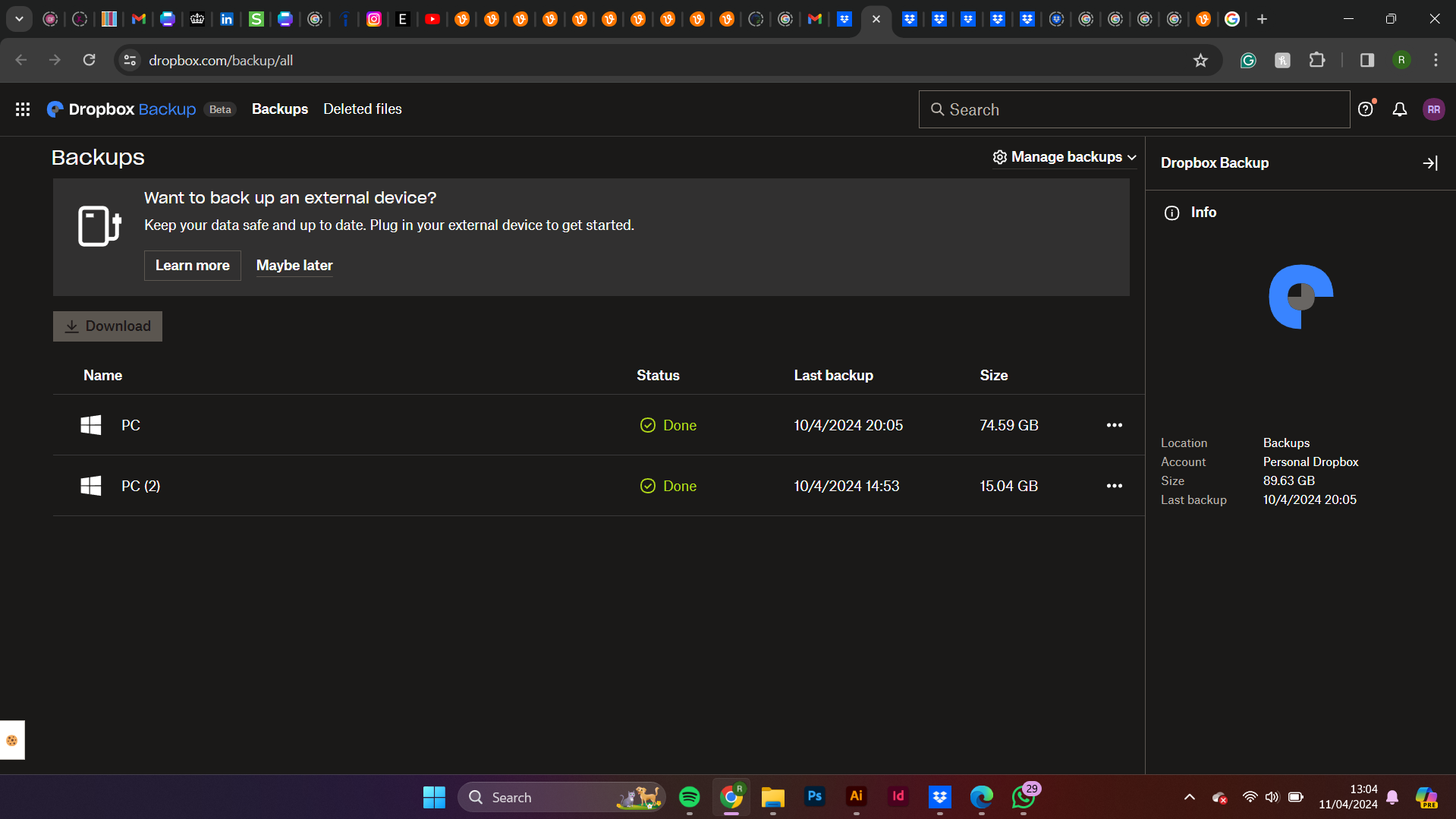Dismiss the banner with Maybe later
Viewport: 1456px width, 819px height.
click(x=294, y=266)
